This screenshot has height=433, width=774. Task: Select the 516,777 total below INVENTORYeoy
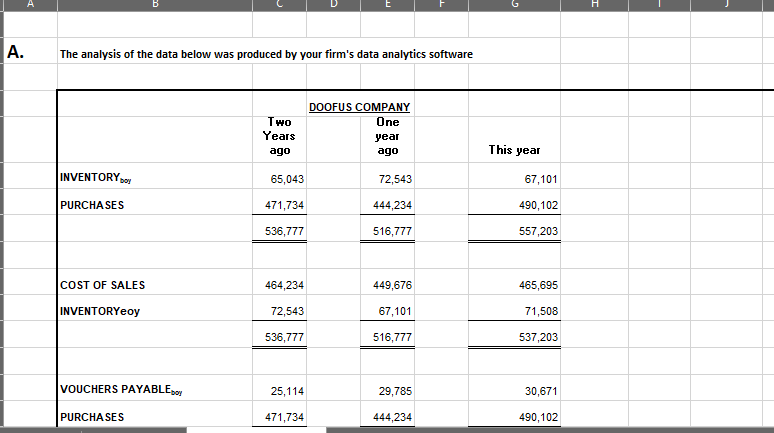[x=392, y=337]
